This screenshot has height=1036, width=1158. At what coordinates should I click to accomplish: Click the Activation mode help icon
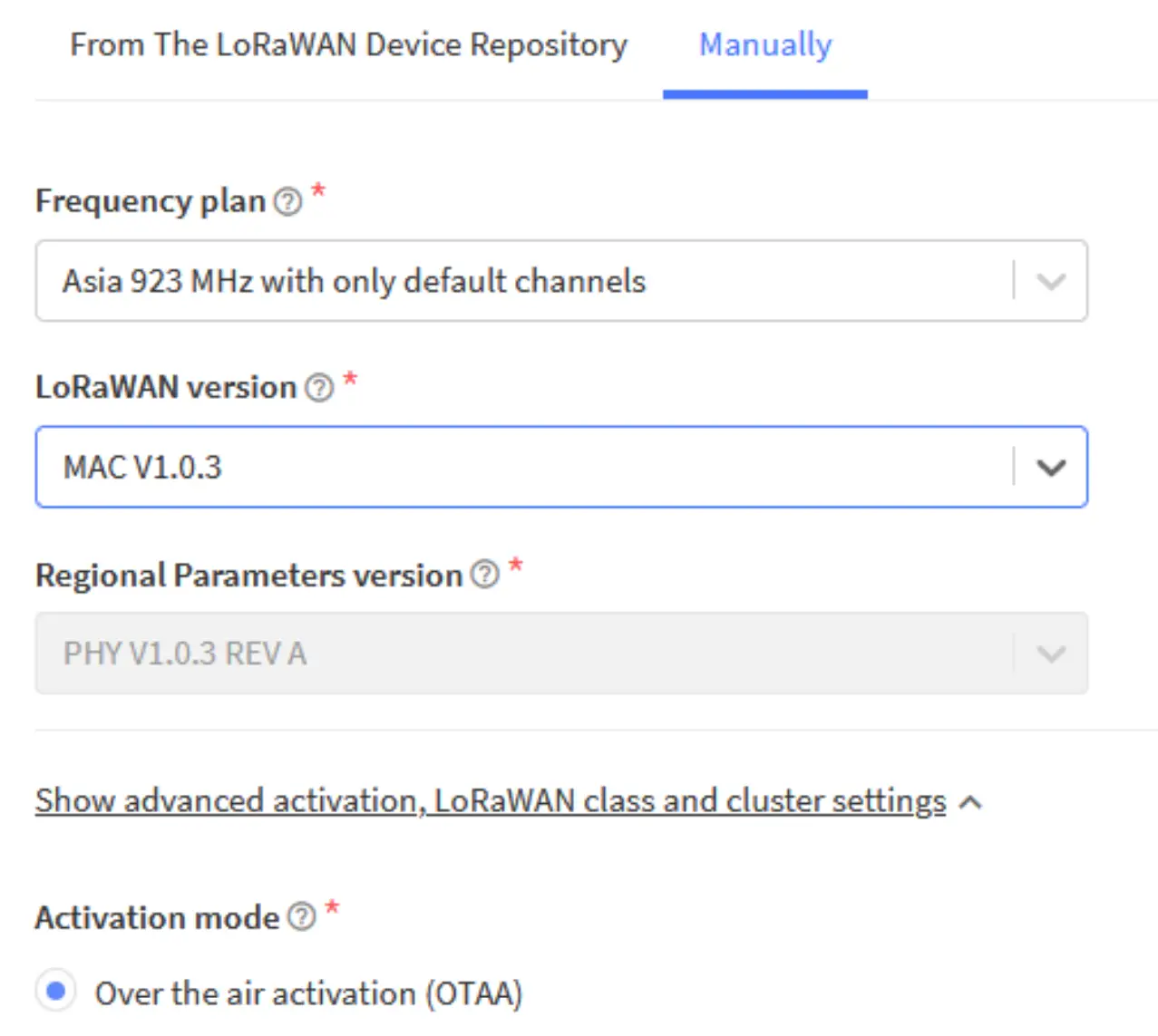click(x=302, y=917)
